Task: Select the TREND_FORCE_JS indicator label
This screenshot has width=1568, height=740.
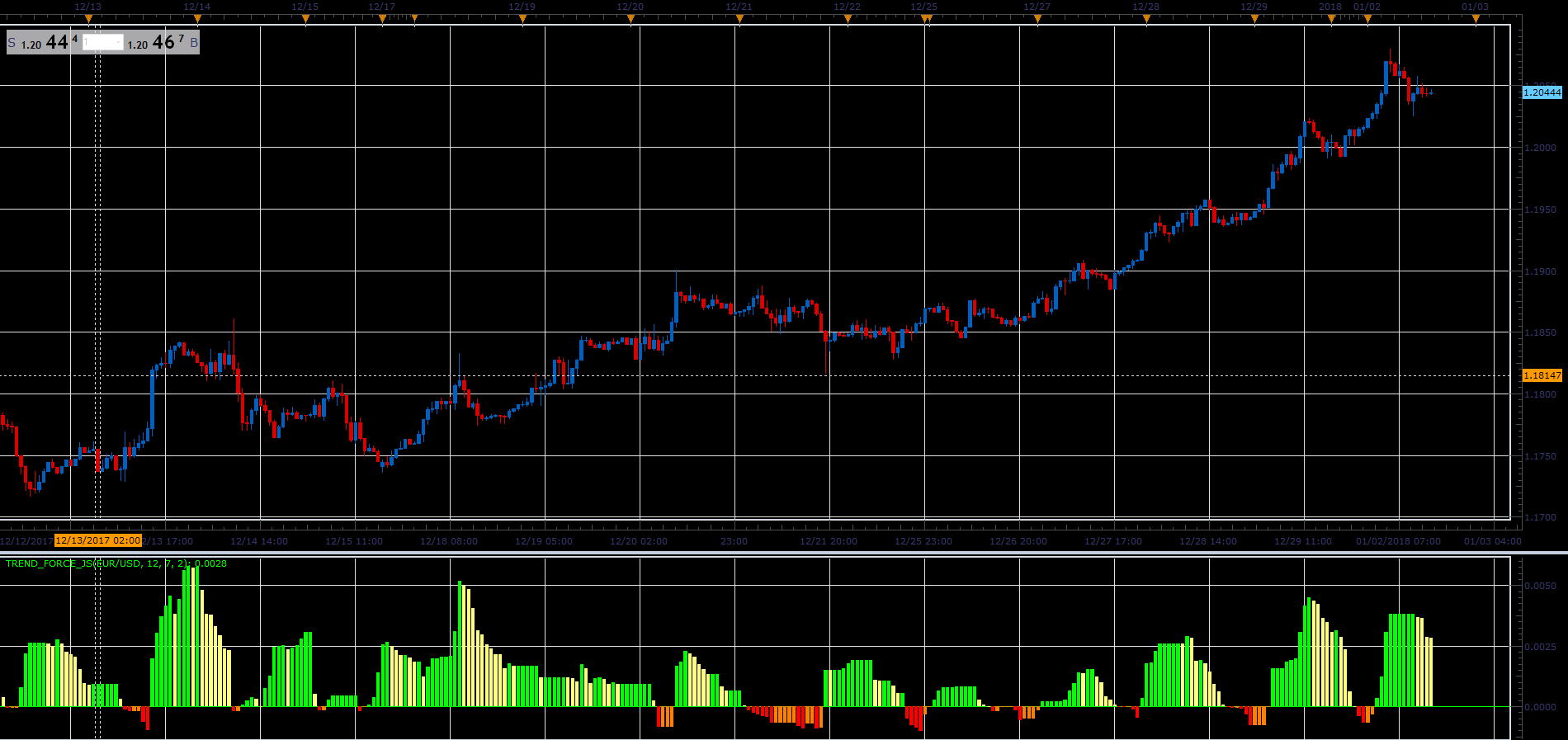Action: tap(116, 563)
